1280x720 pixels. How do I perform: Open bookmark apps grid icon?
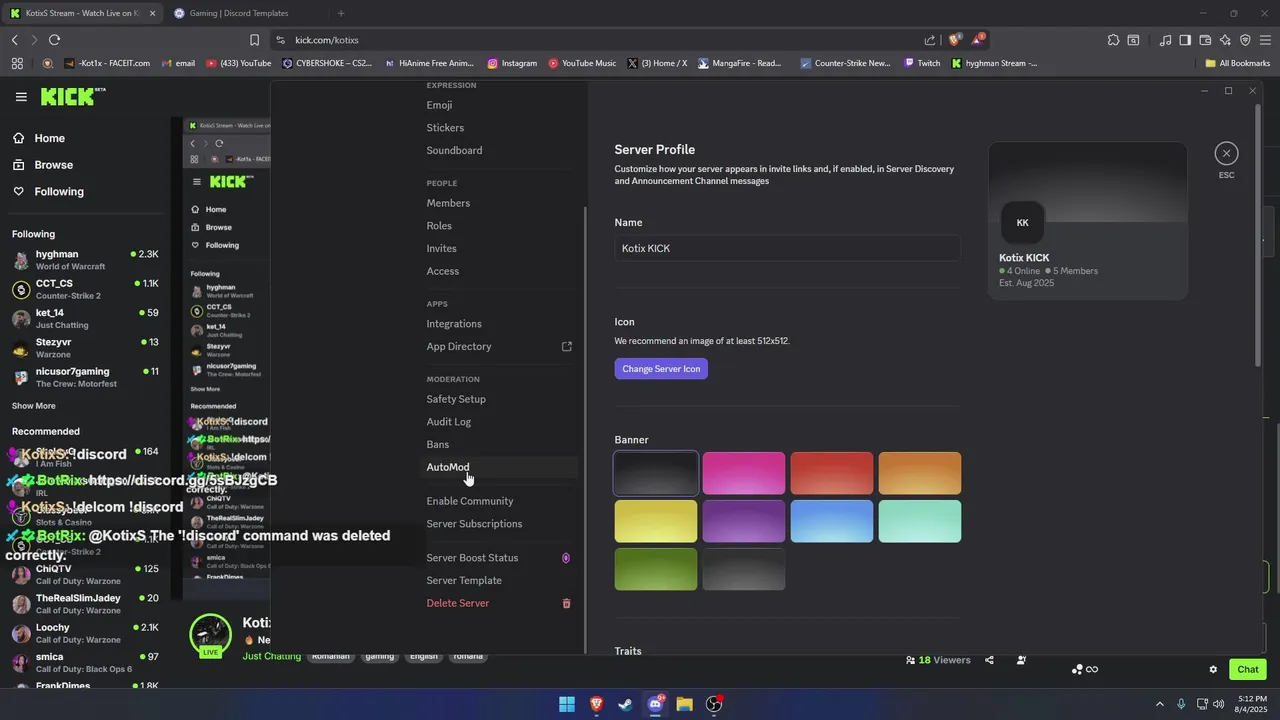pyautogui.click(x=17, y=63)
